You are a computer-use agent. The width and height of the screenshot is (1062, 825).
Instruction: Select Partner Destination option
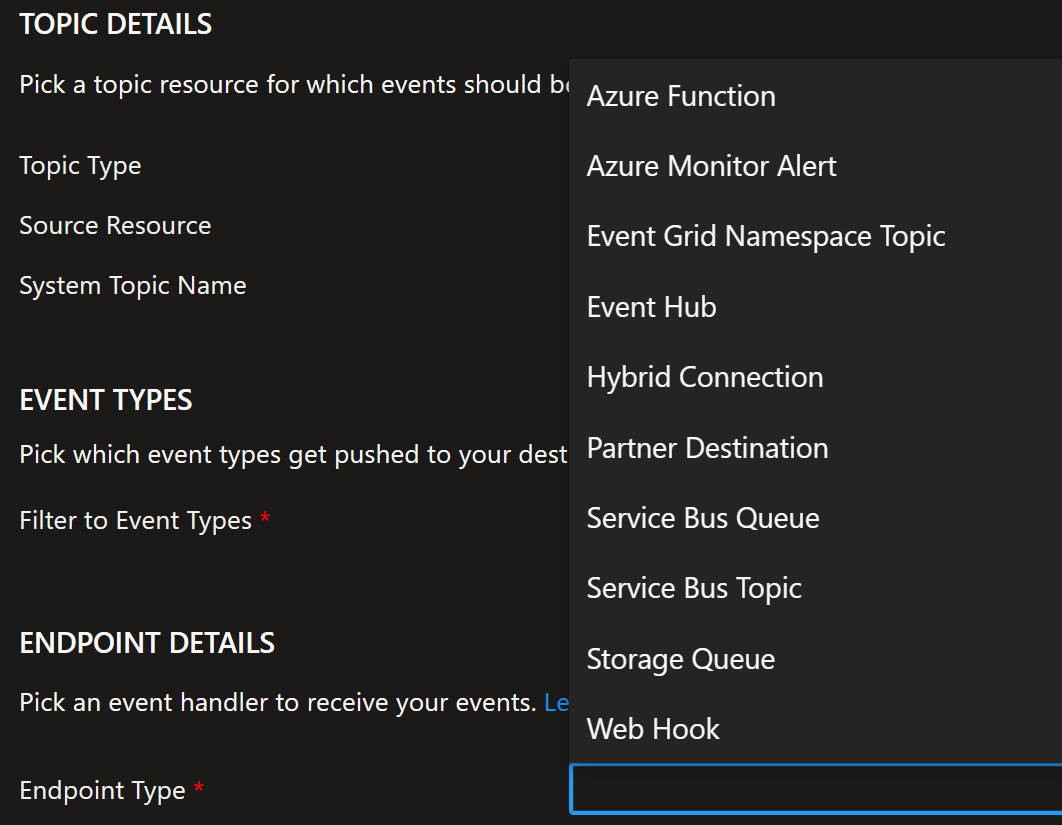click(815, 448)
